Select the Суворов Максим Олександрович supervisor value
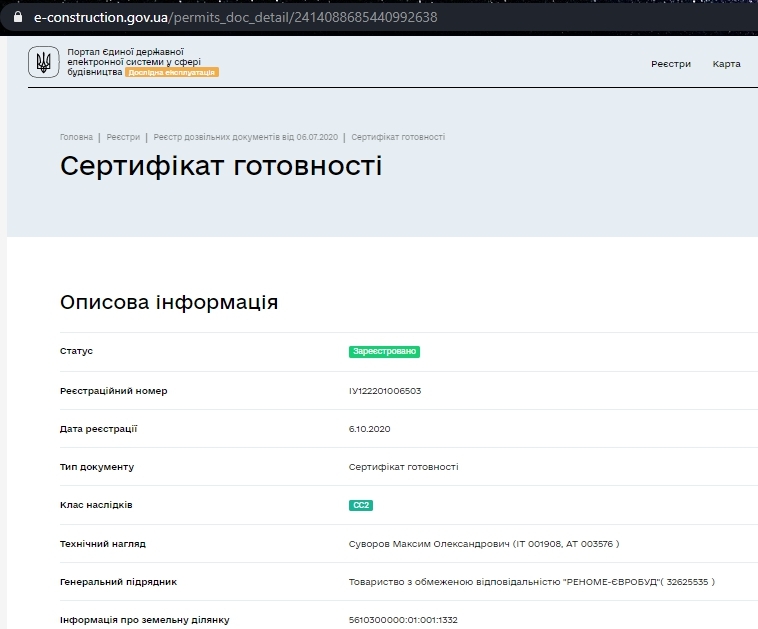This screenshot has height=629, width=758. pyautogui.click(x=484, y=544)
